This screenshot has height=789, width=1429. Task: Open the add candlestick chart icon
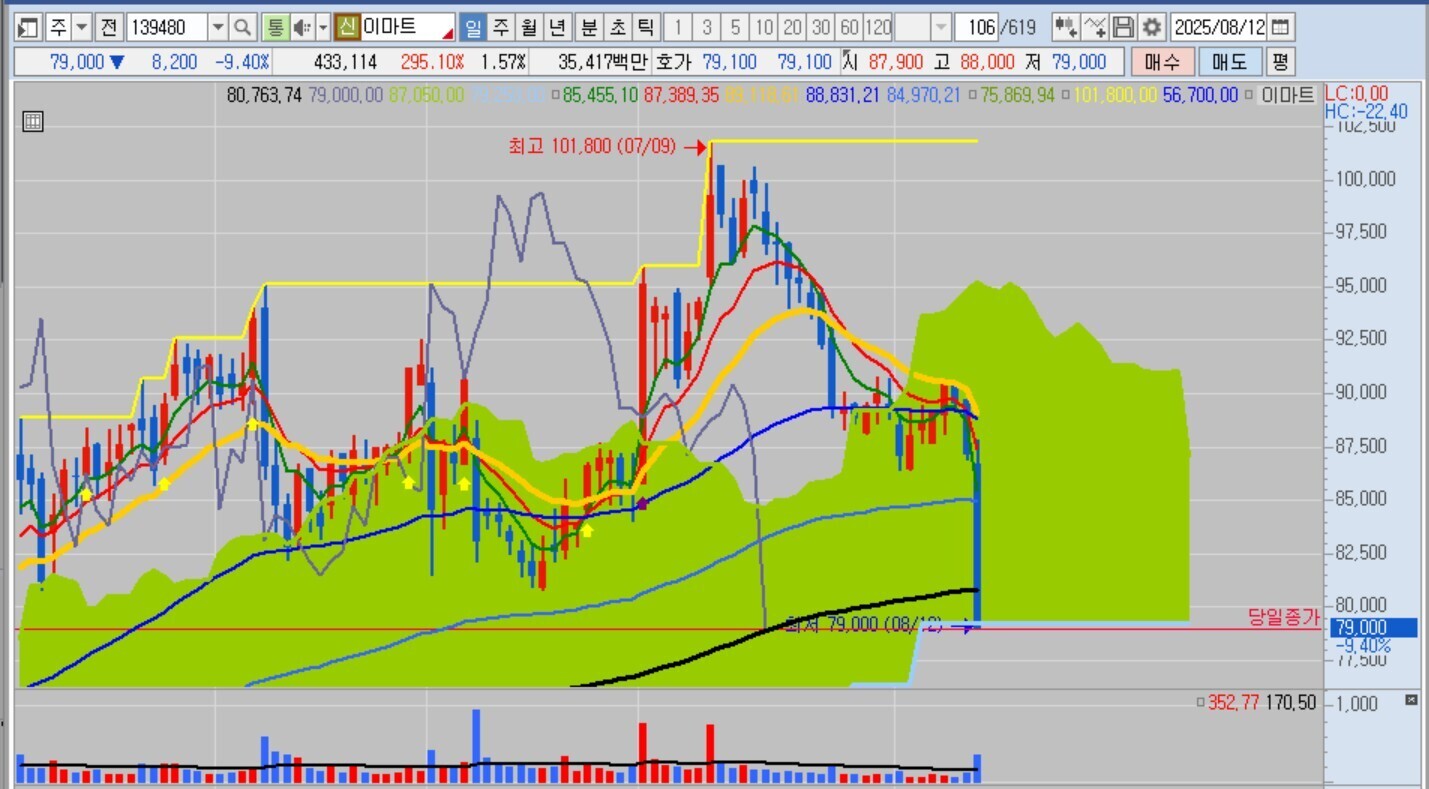1066,27
